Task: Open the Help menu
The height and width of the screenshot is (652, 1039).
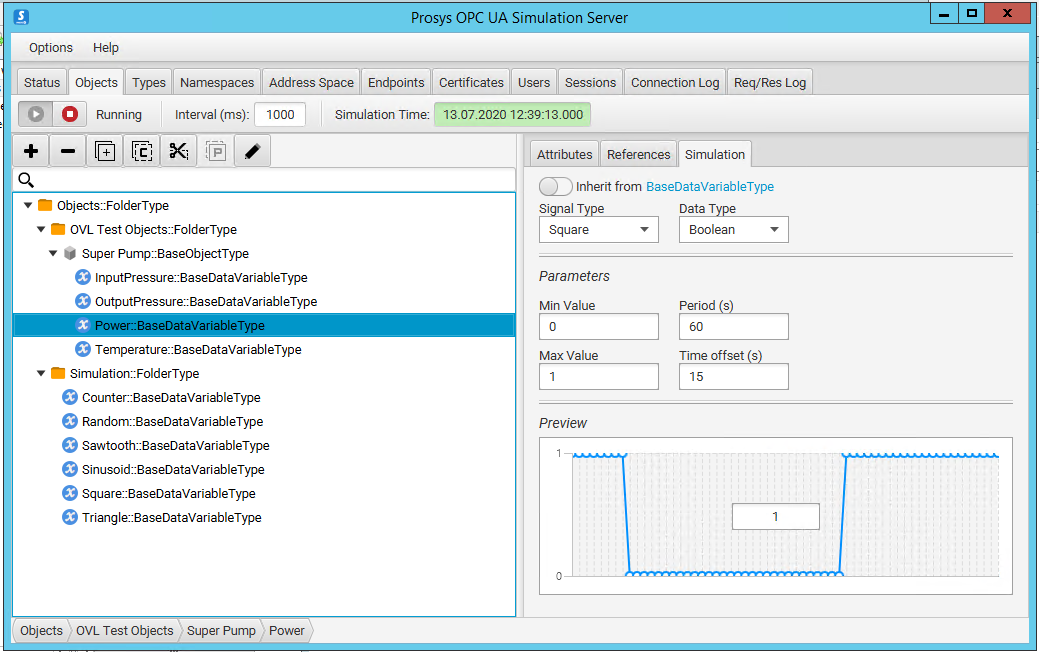Action: pos(105,48)
